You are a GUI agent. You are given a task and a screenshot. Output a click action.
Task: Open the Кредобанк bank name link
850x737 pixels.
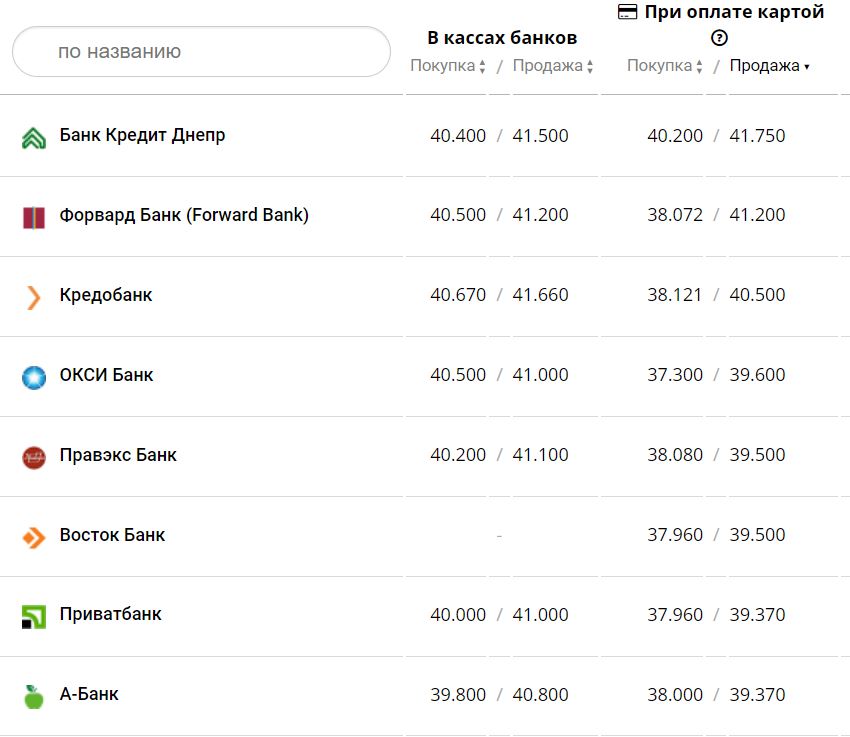click(x=106, y=295)
